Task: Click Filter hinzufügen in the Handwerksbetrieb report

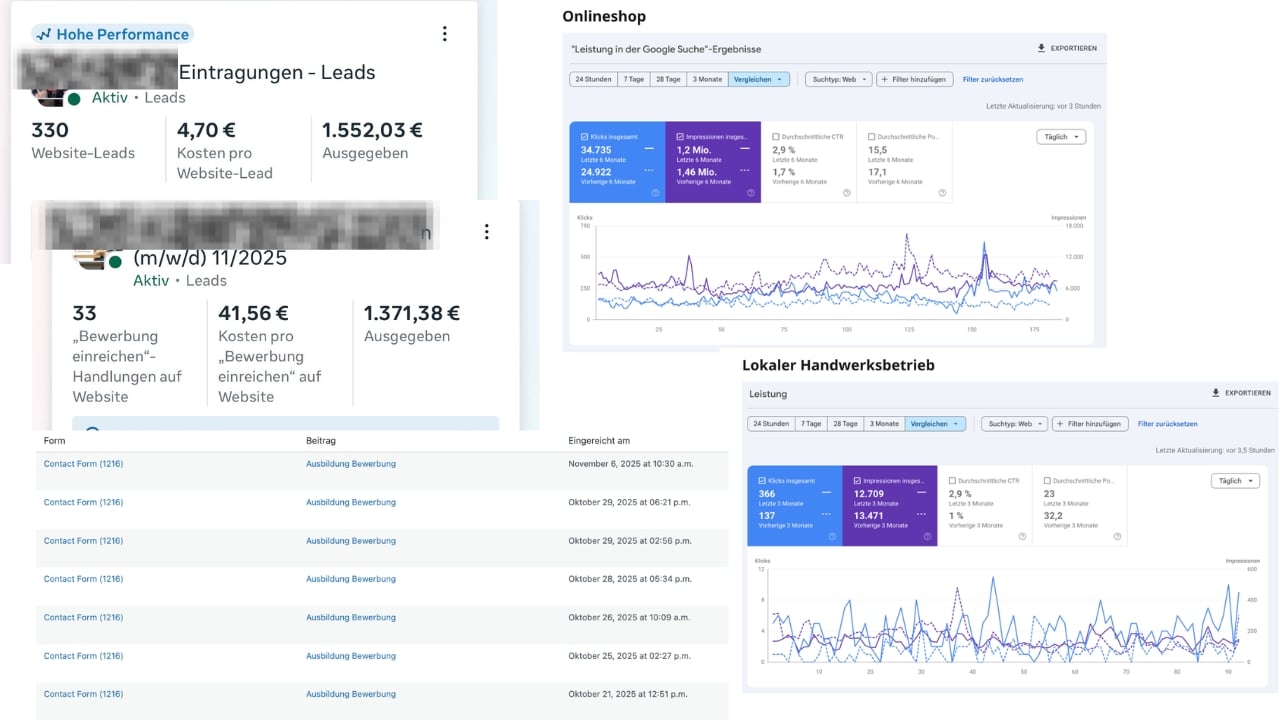Action: (x=1090, y=424)
